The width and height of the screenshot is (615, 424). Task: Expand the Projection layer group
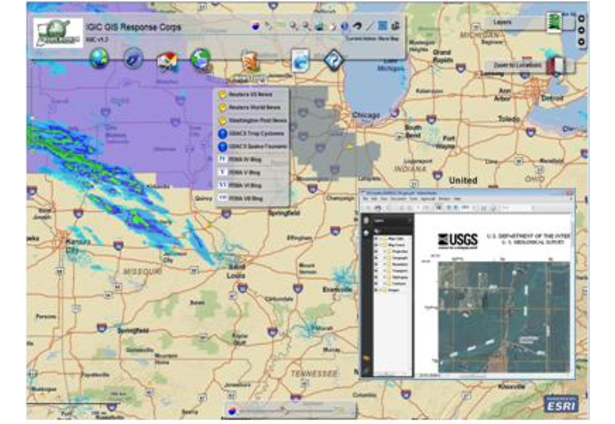(385, 251)
